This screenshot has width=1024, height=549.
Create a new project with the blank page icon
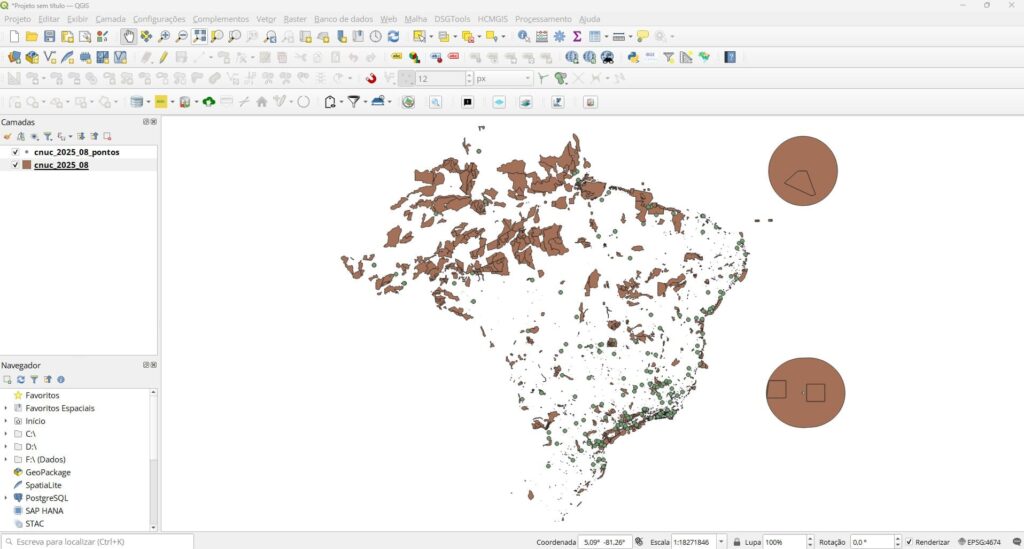pos(14,37)
